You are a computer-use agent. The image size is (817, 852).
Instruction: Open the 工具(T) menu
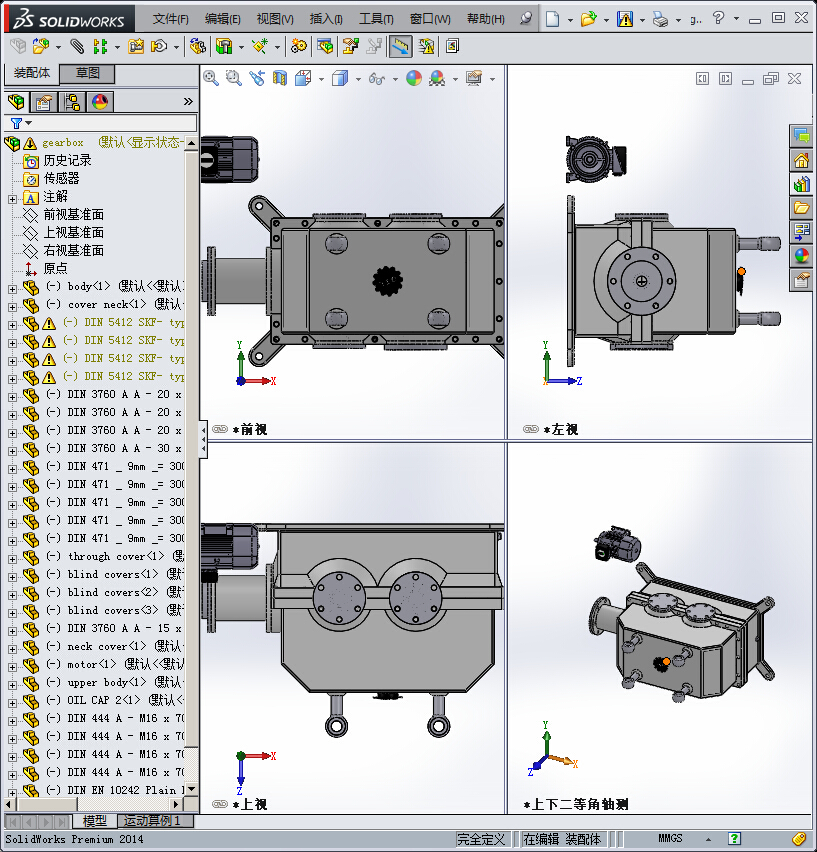[x=376, y=20]
